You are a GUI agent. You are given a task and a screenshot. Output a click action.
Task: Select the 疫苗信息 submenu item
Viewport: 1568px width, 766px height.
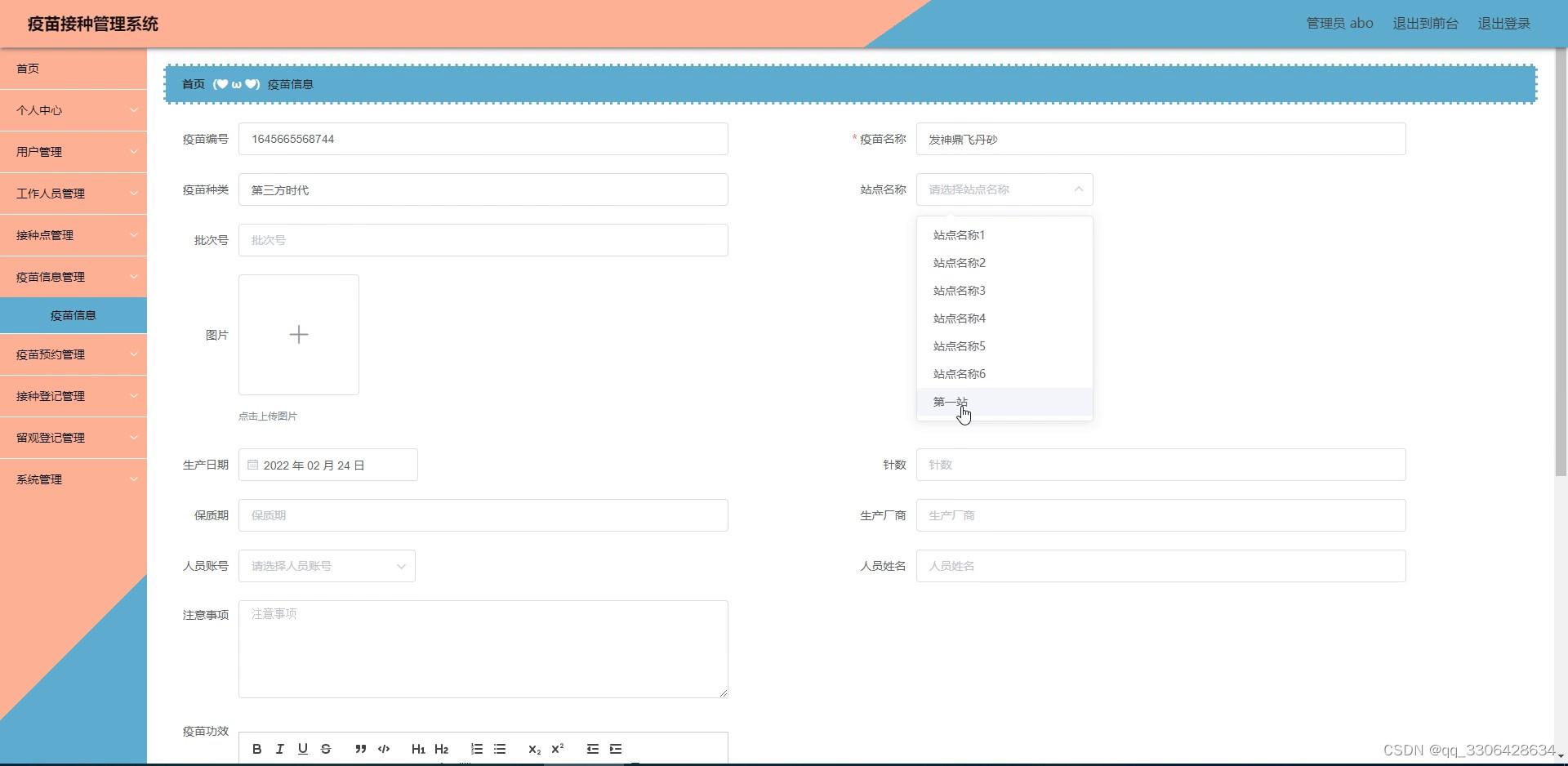tap(73, 315)
